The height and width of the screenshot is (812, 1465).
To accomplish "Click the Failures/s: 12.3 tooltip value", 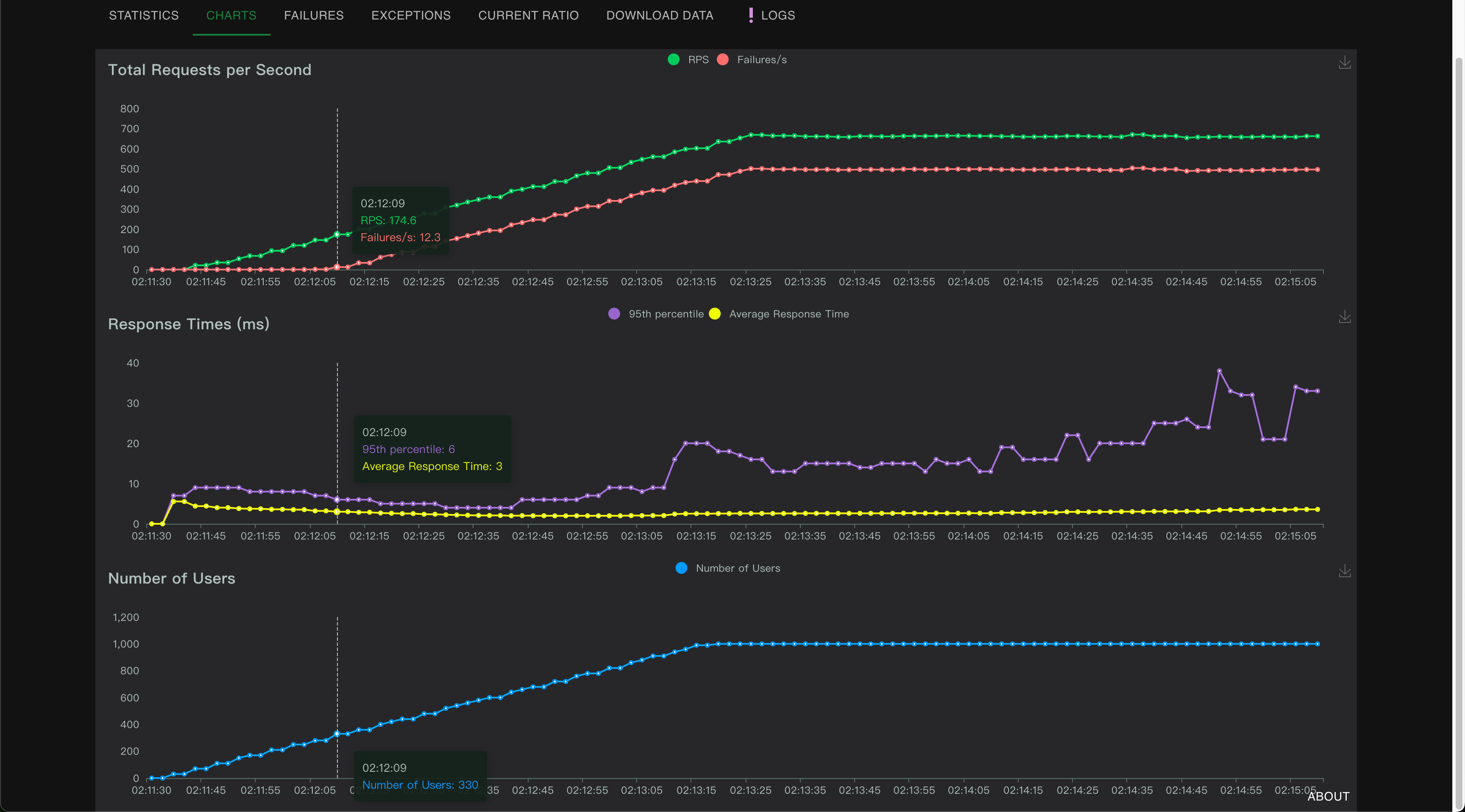I will coord(400,237).
